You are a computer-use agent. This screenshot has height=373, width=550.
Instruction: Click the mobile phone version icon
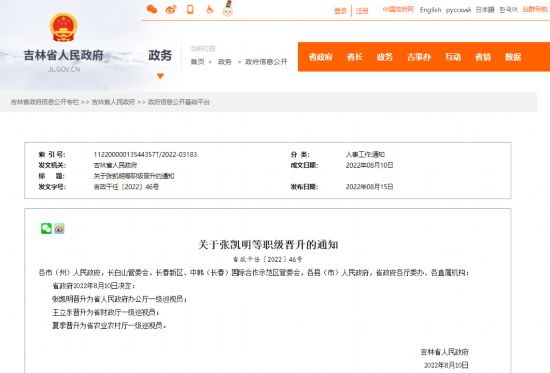click(190, 9)
